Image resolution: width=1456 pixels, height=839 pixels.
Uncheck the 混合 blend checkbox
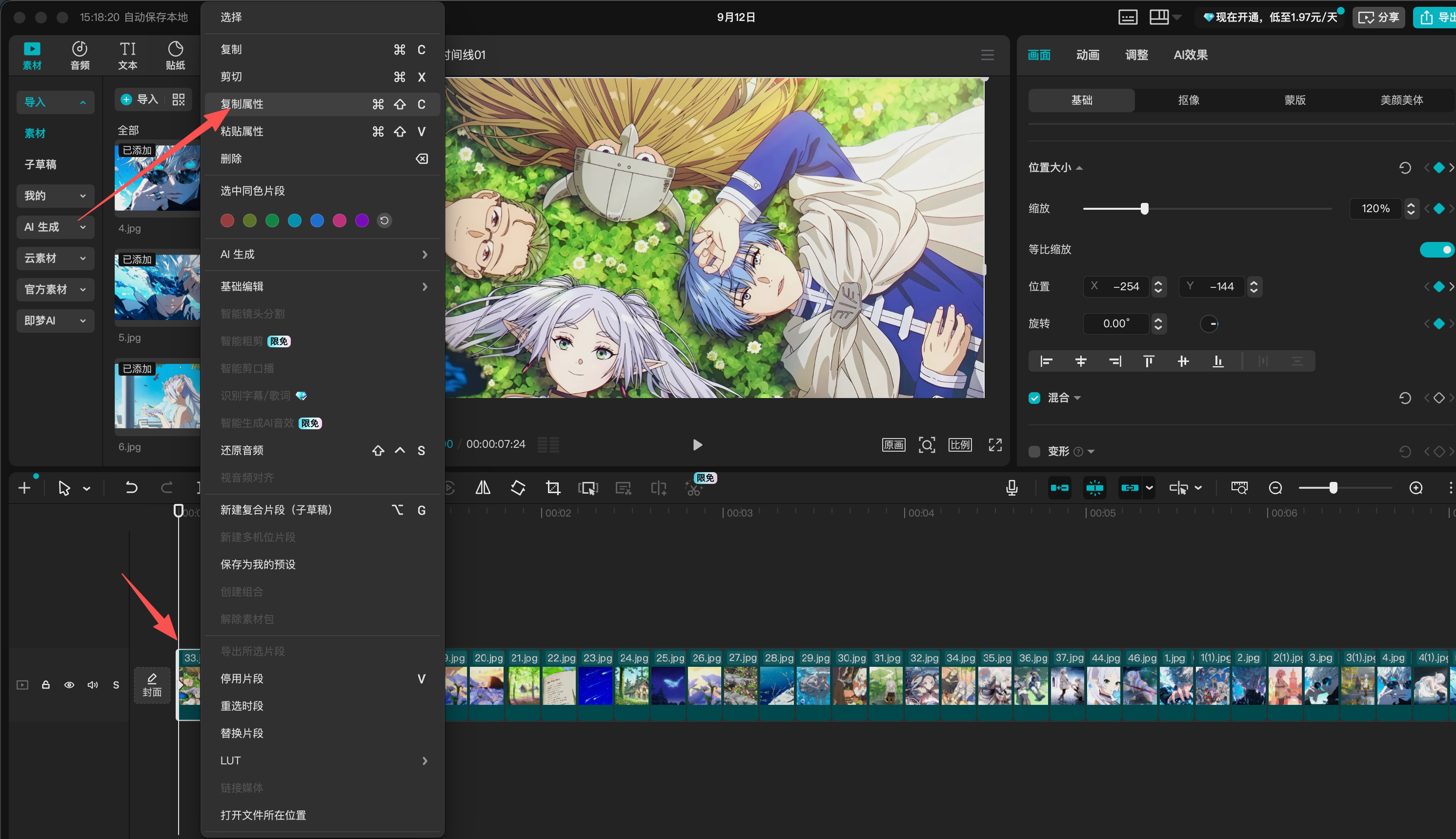1034,398
